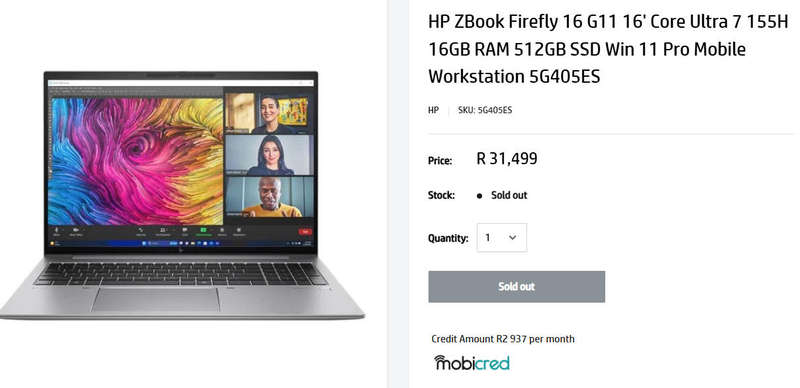Click the HP ZBook Firefly 16 G11 product title
Screen dimensions: 800x388
click(608, 50)
